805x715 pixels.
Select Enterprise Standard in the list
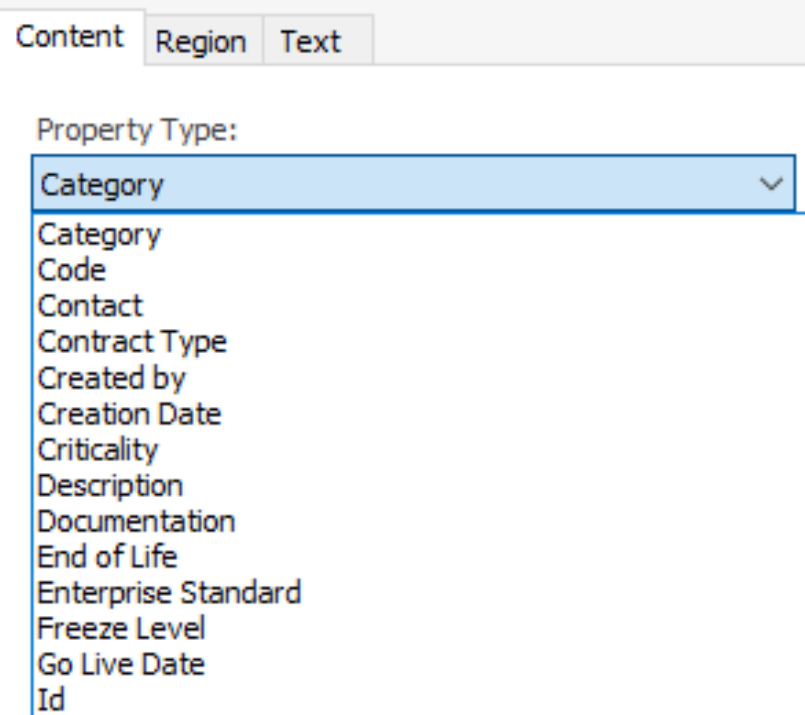pyautogui.click(x=169, y=593)
